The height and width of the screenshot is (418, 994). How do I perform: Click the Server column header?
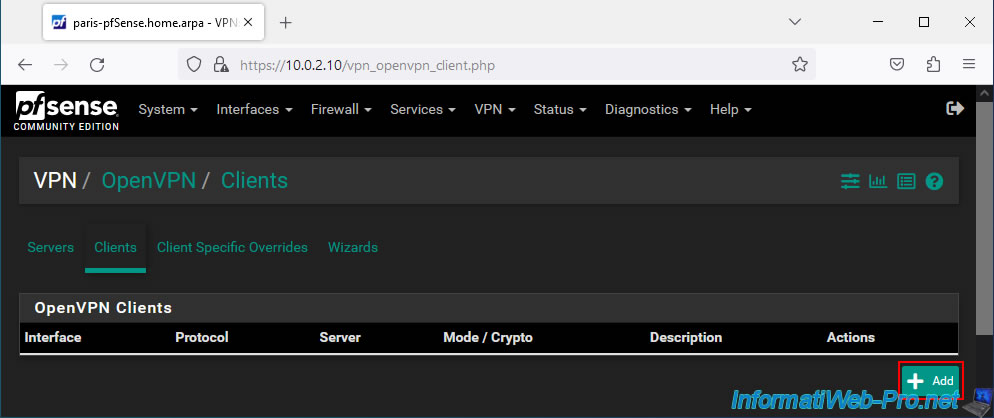click(340, 337)
